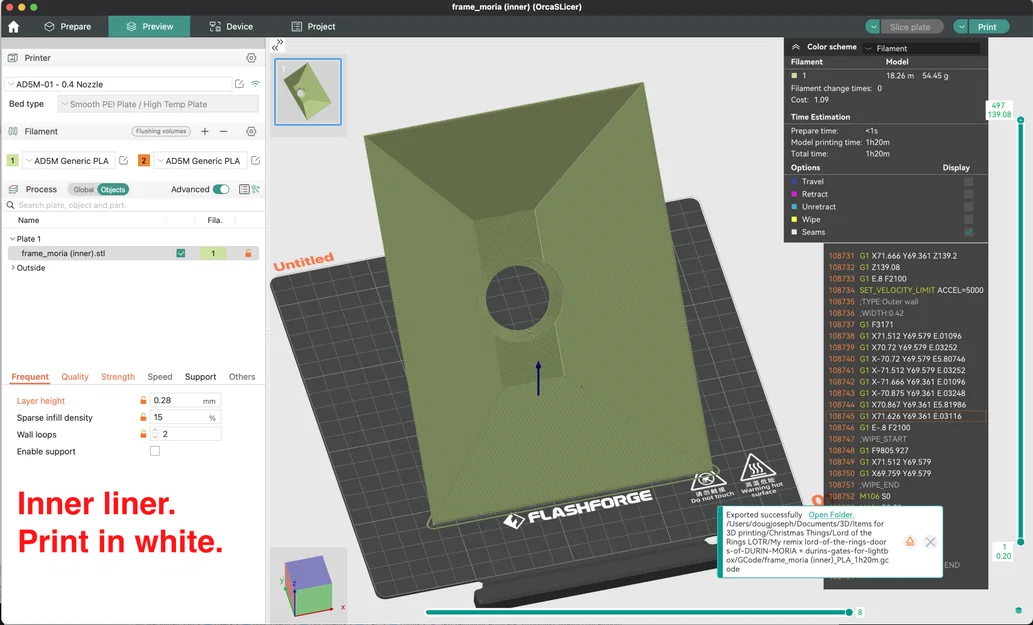Remove a filament with minus icon
This screenshot has height=625, width=1033.
tap(223, 132)
